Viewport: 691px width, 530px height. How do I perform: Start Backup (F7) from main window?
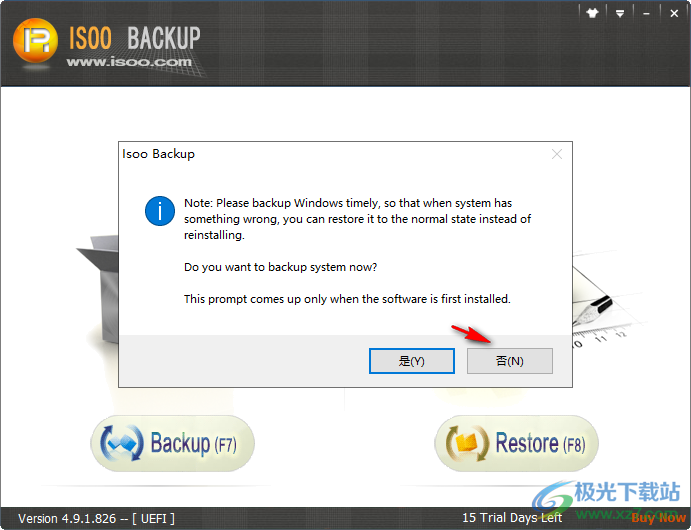tap(173, 443)
